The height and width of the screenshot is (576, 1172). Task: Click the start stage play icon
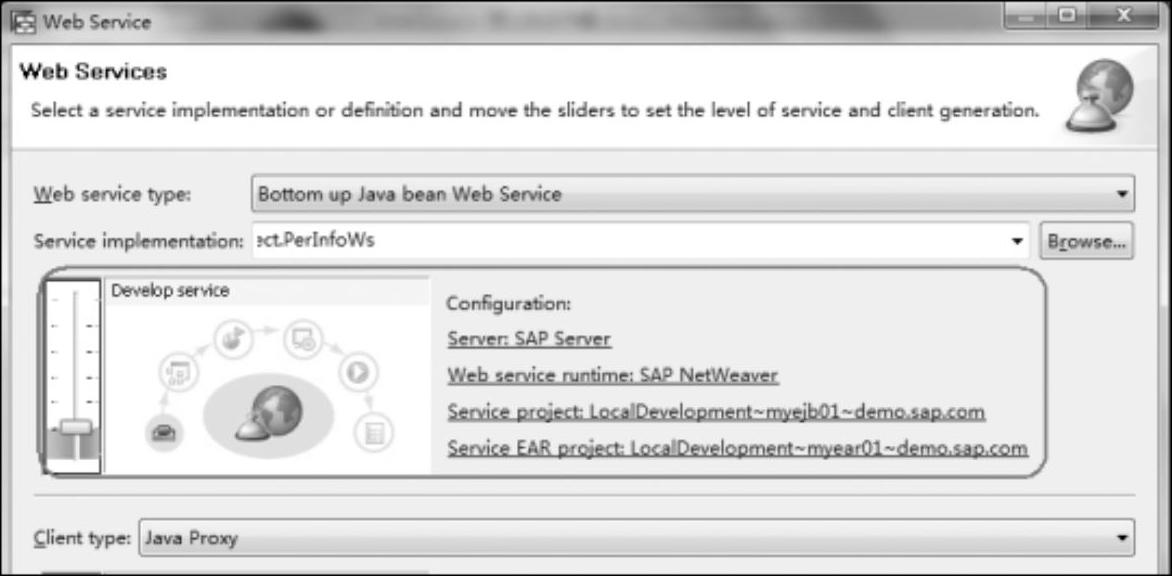pyautogui.click(x=357, y=371)
